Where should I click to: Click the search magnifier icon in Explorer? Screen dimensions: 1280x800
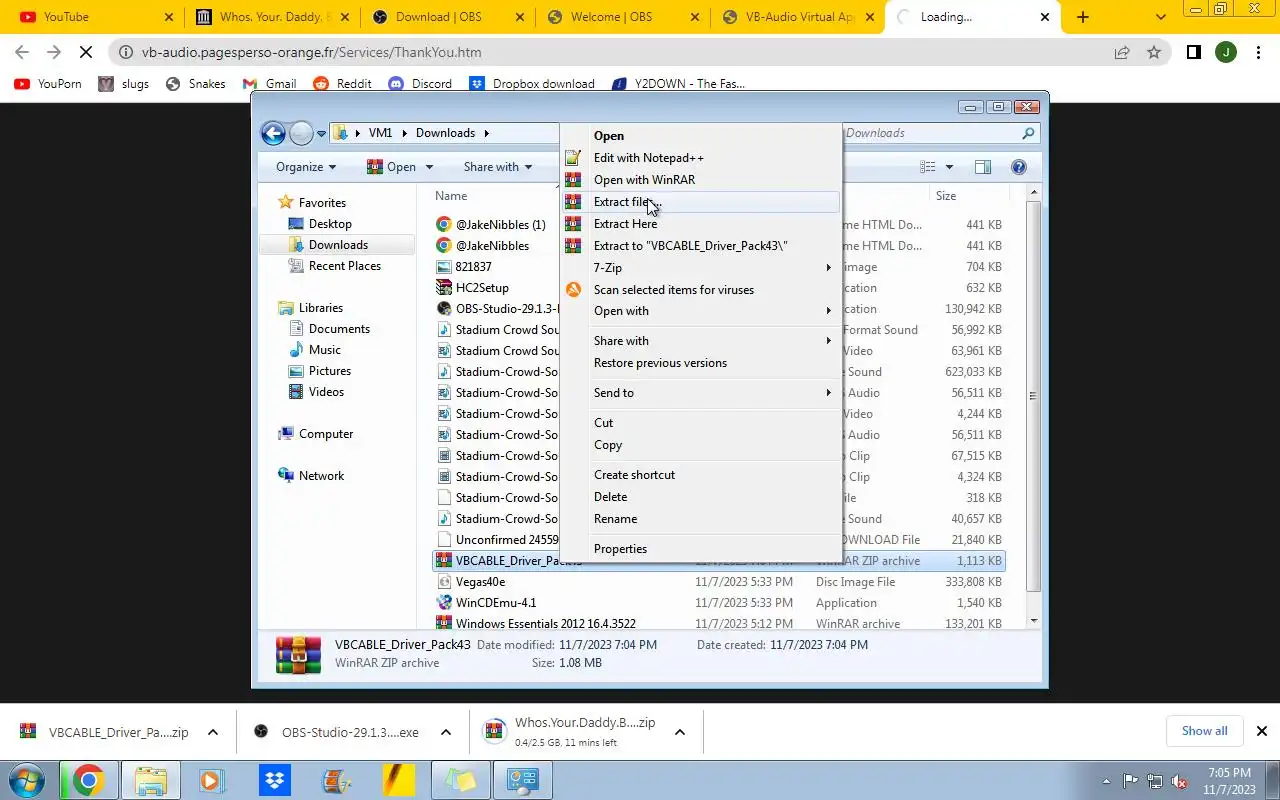tap(1028, 133)
